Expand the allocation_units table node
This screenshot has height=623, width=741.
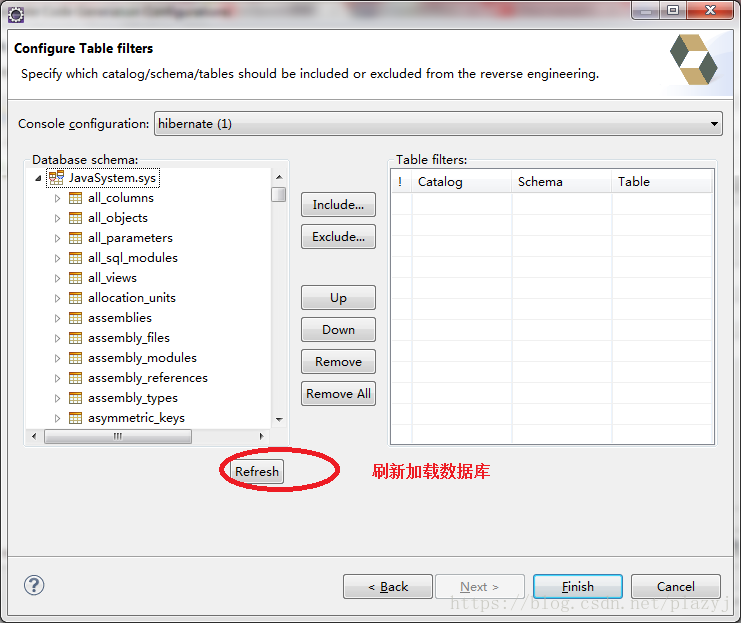click(x=58, y=298)
